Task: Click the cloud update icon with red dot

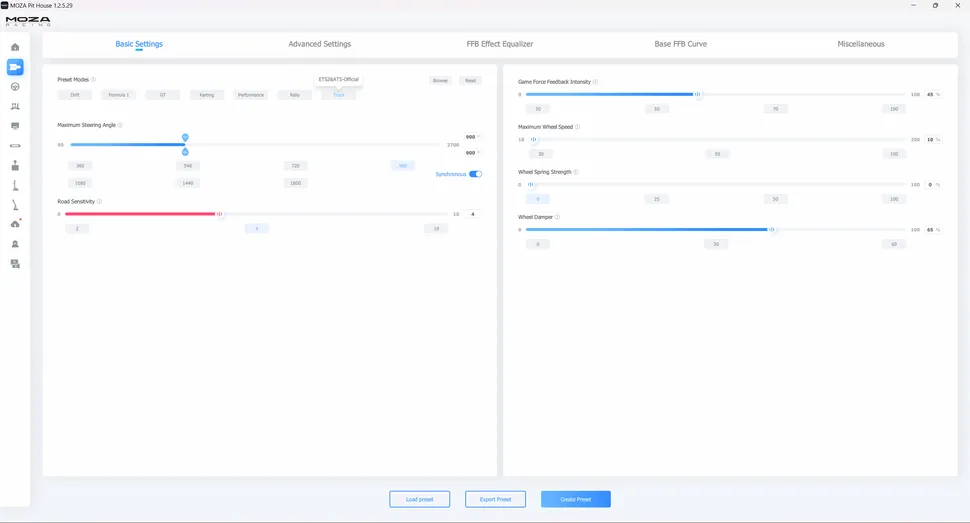Action: (x=15, y=224)
